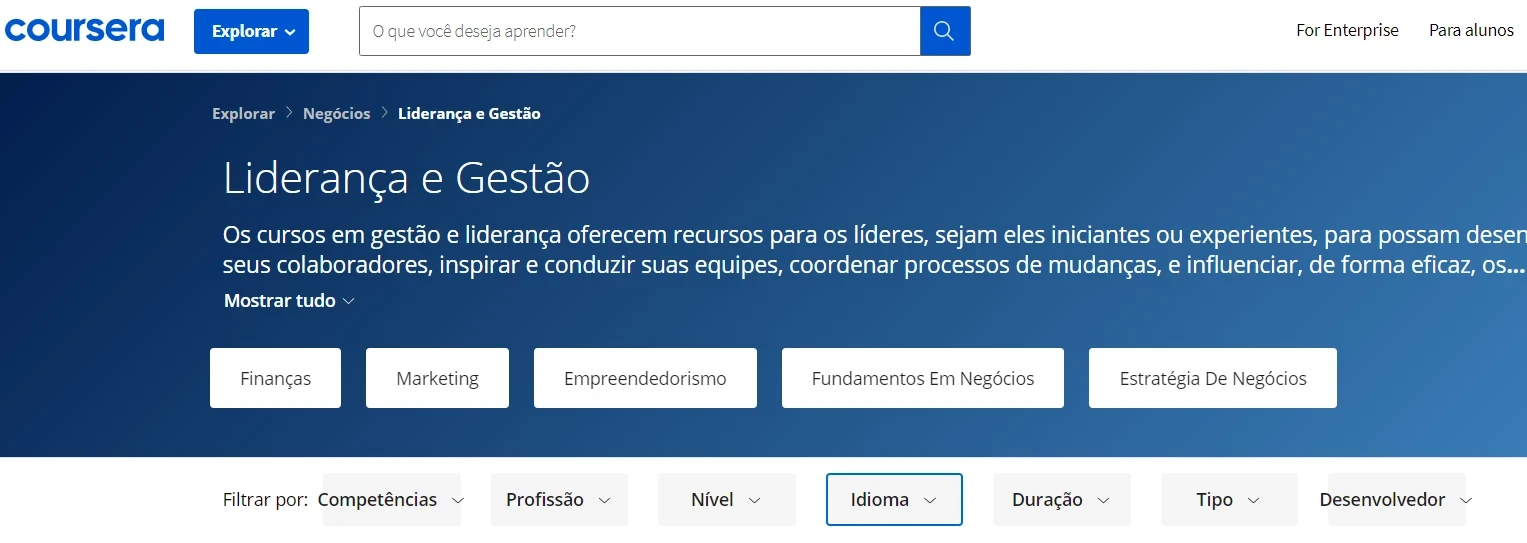The image size is (1527, 543).
Task: Open the Competências filter dropdown
Action: [x=391, y=500]
